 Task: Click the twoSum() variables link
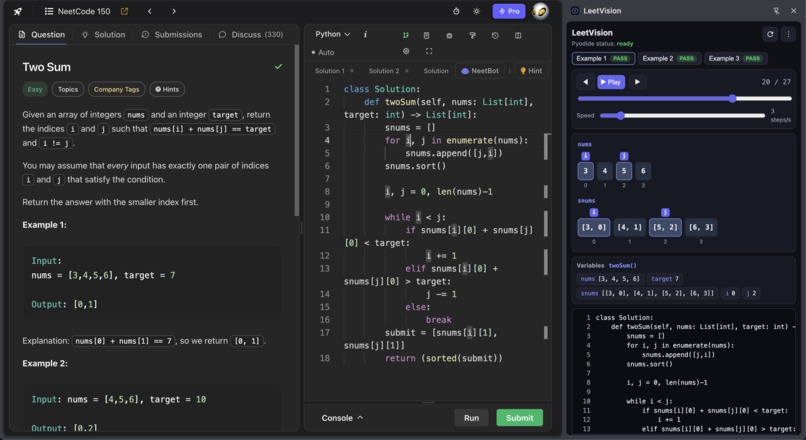click(622, 266)
